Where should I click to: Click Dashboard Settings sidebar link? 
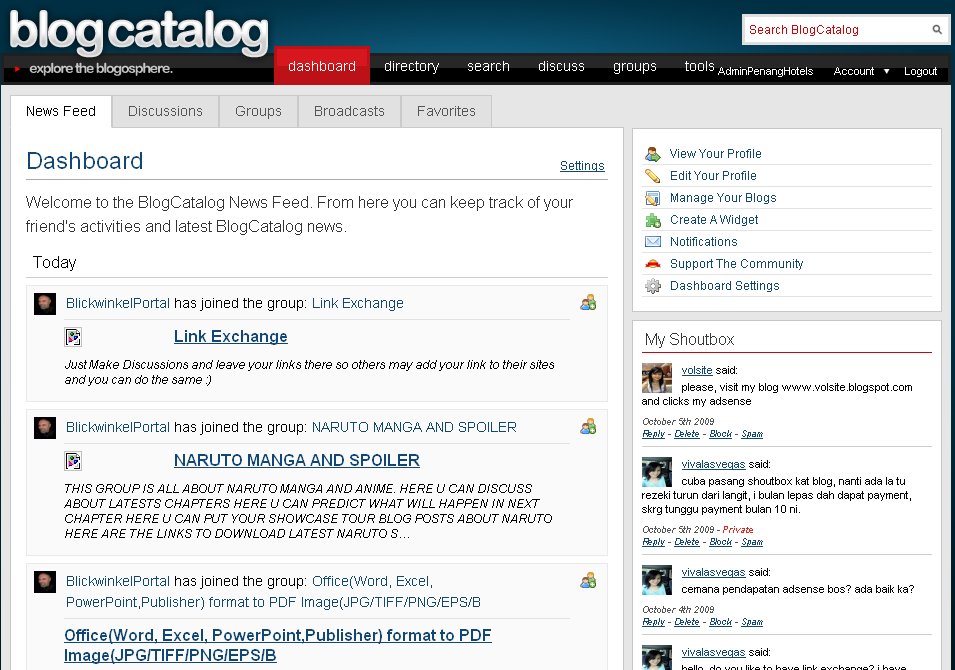pyautogui.click(x=724, y=285)
